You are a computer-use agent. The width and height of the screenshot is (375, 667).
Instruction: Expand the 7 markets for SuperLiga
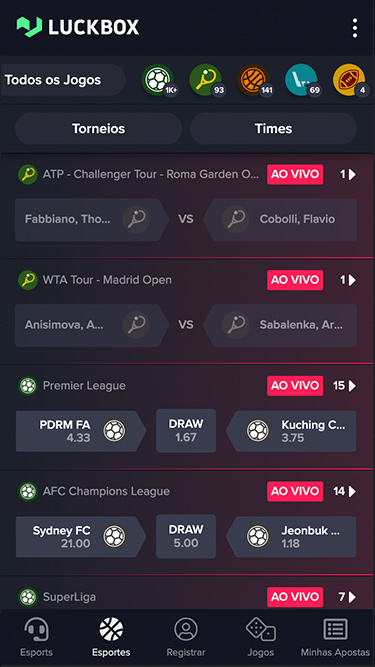point(347,597)
